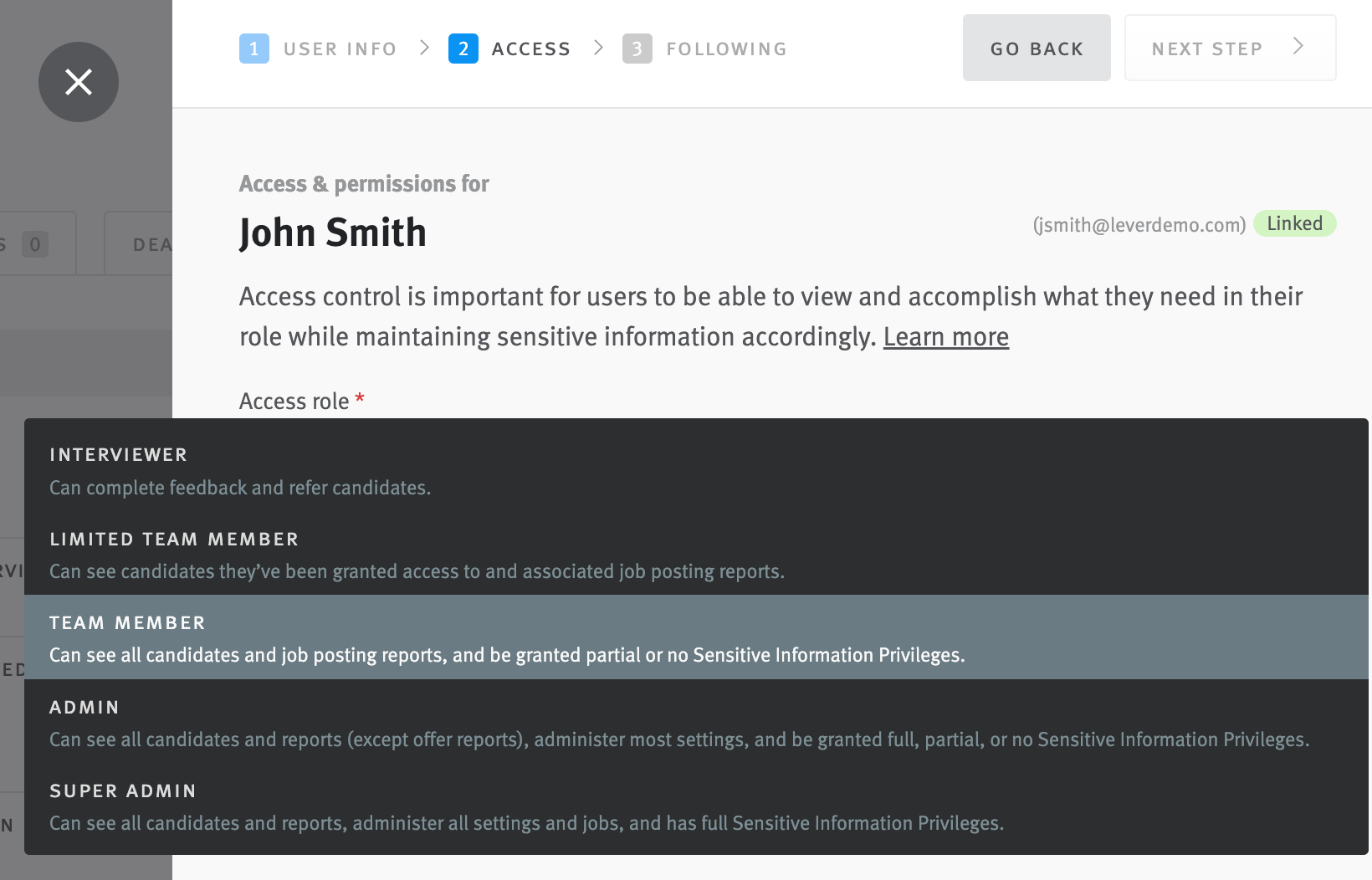The image size is (1372, 880).
Task: Switch to the Following step
Action: [x=726, y=49]
